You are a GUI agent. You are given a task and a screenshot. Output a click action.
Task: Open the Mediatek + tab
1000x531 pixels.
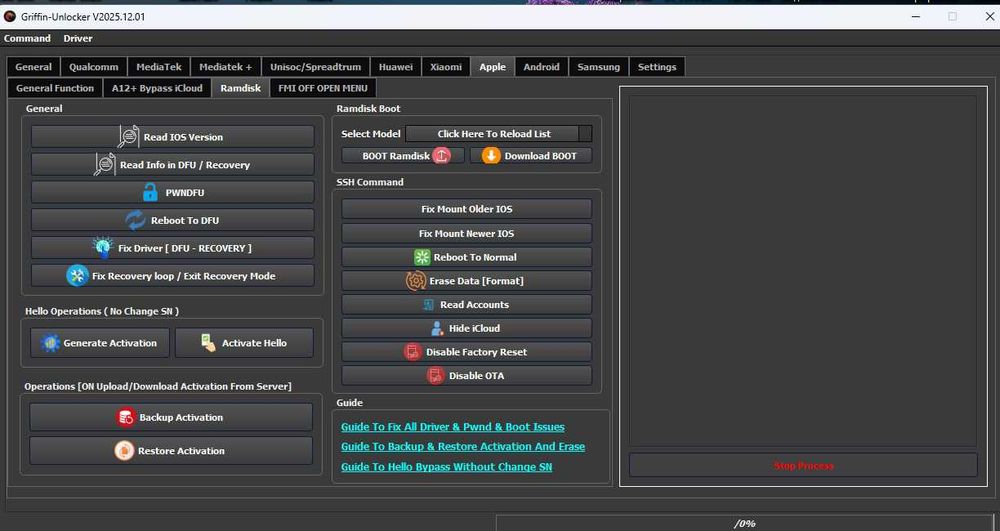(226, 67)
